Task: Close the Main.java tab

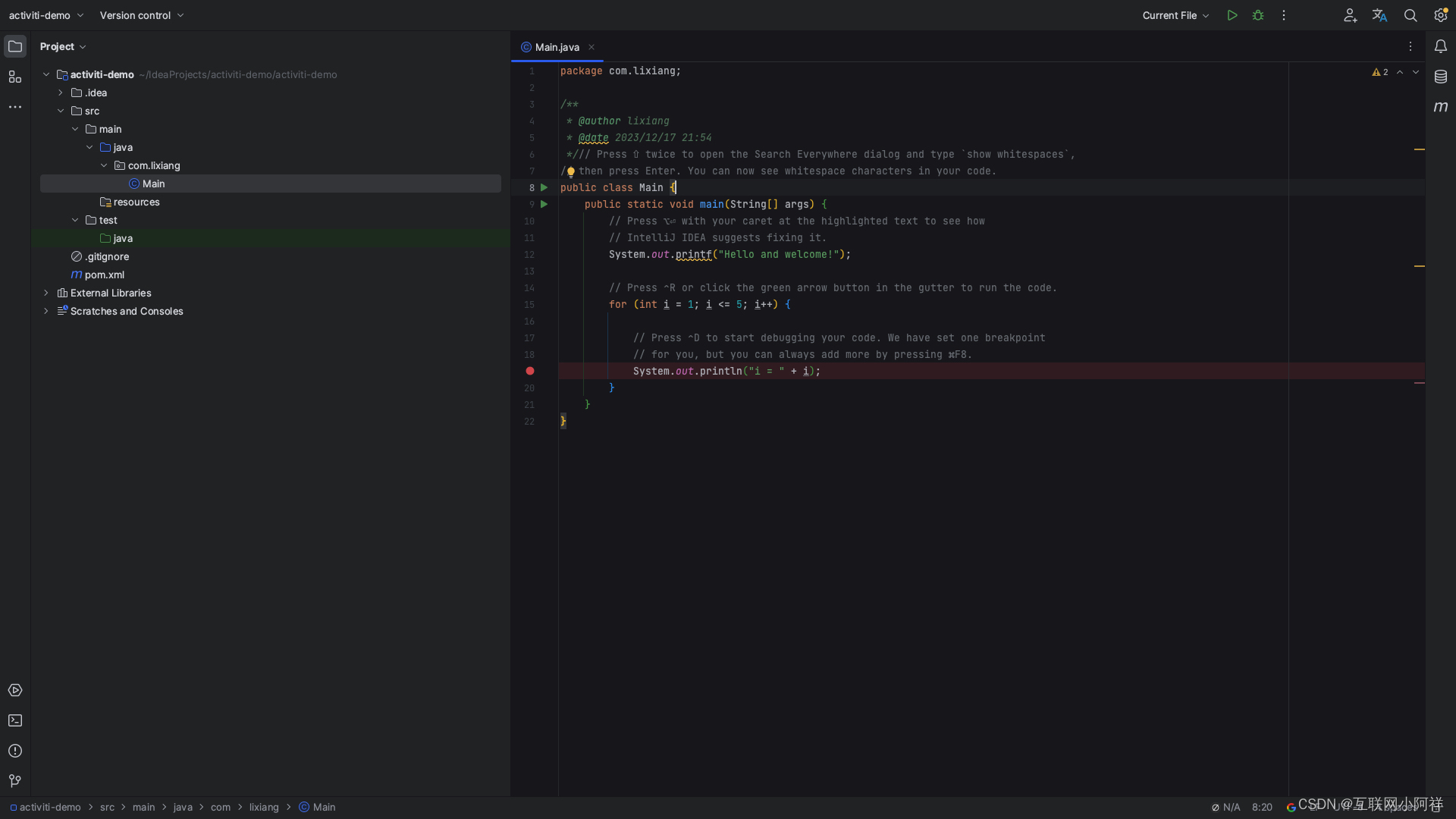Action: (x=591, y=47)
